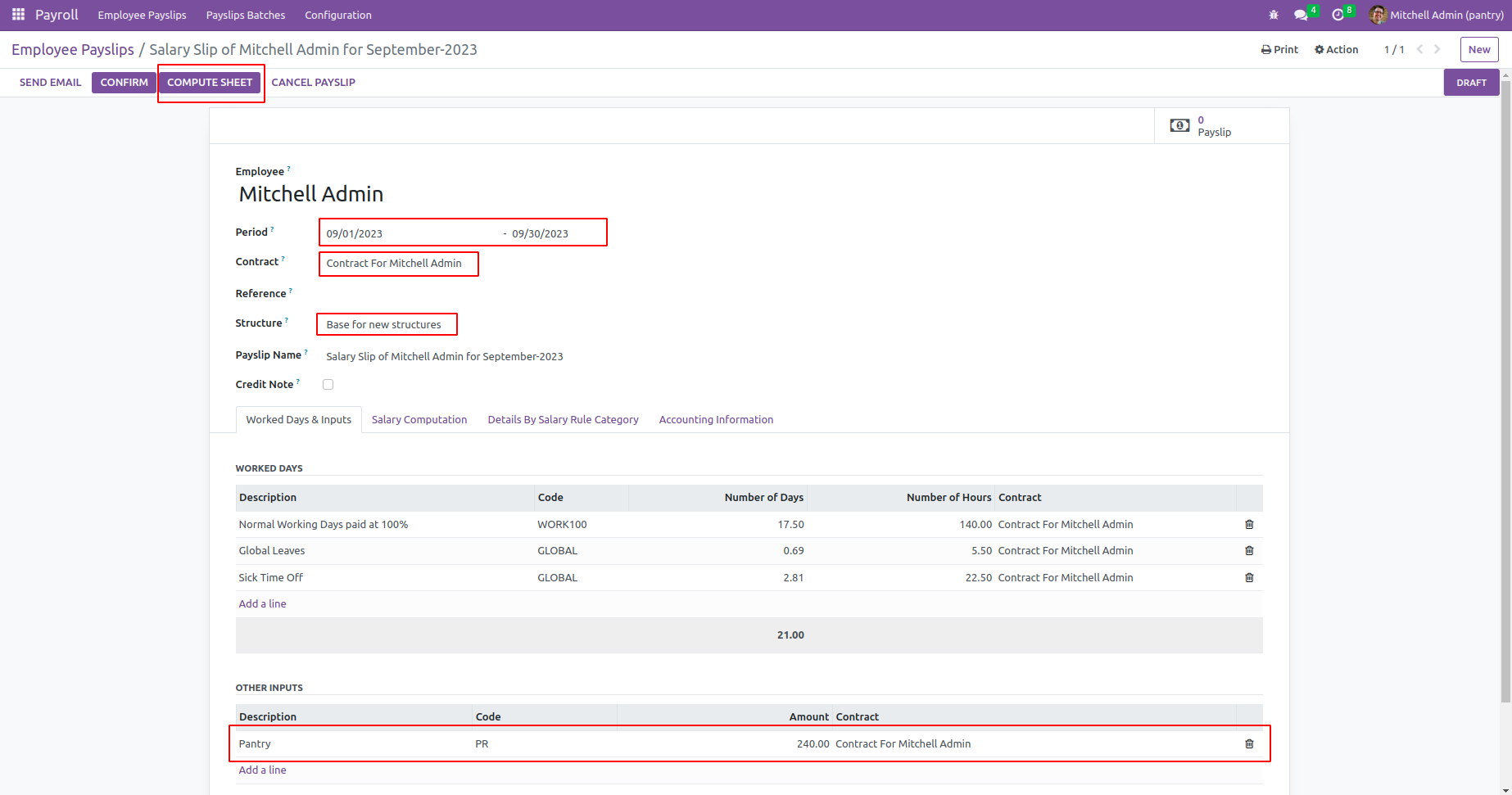This screenshot has width=1512, height=795.
Task: Switch to Salary Computation tab
Action: 419,420
